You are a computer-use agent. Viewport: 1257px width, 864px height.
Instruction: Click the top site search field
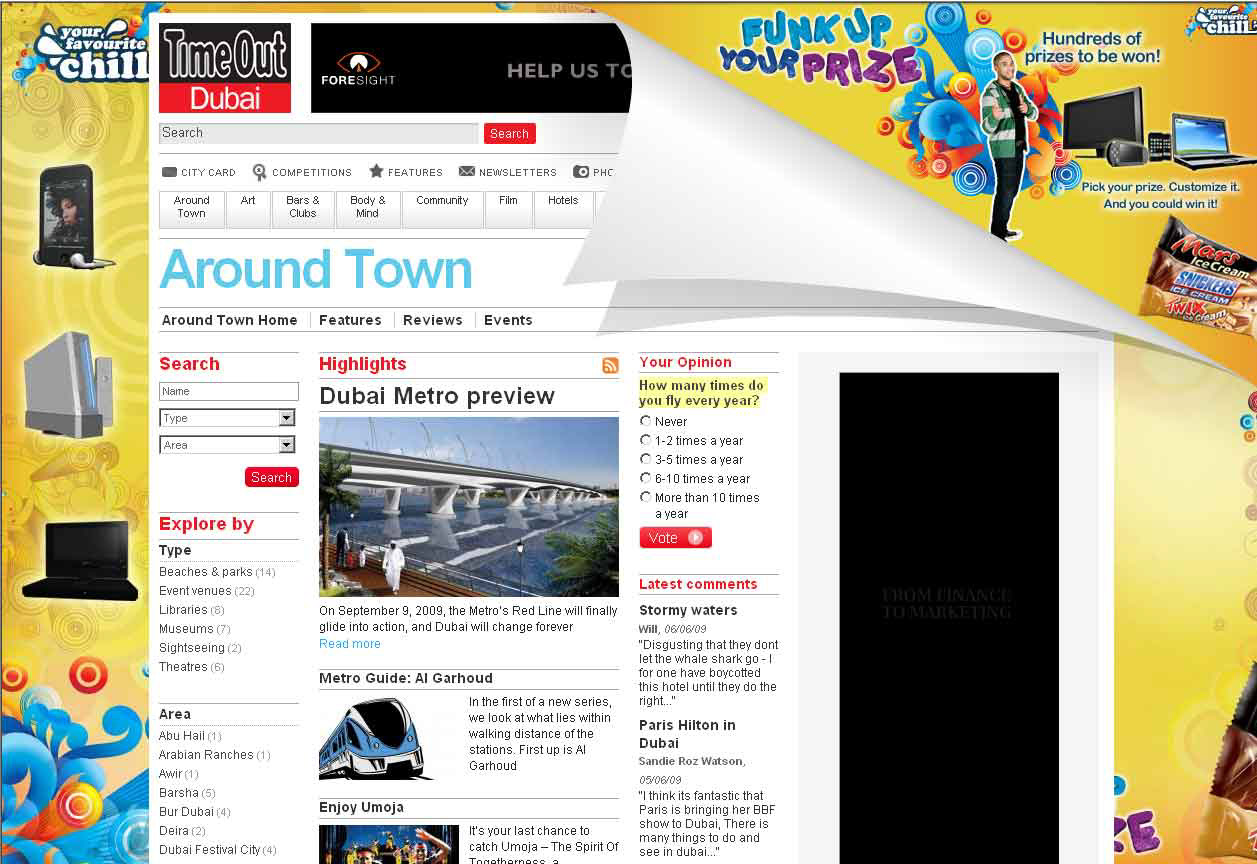[319, 133]
